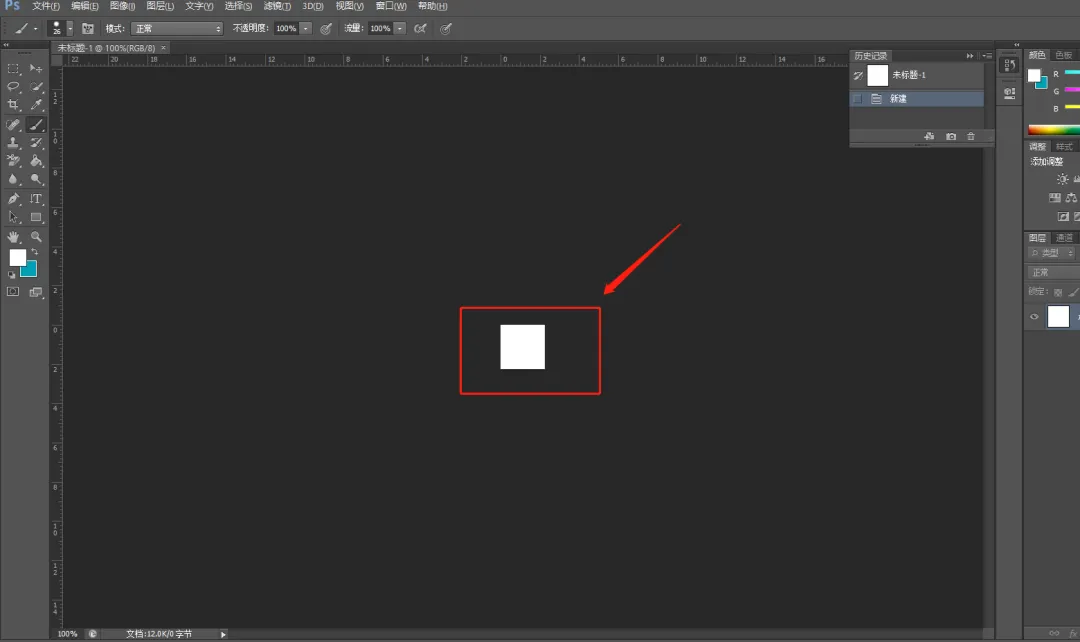Swap foreground and background colors
Viewport: 1080px width, 642px height.
pos(34,252)
